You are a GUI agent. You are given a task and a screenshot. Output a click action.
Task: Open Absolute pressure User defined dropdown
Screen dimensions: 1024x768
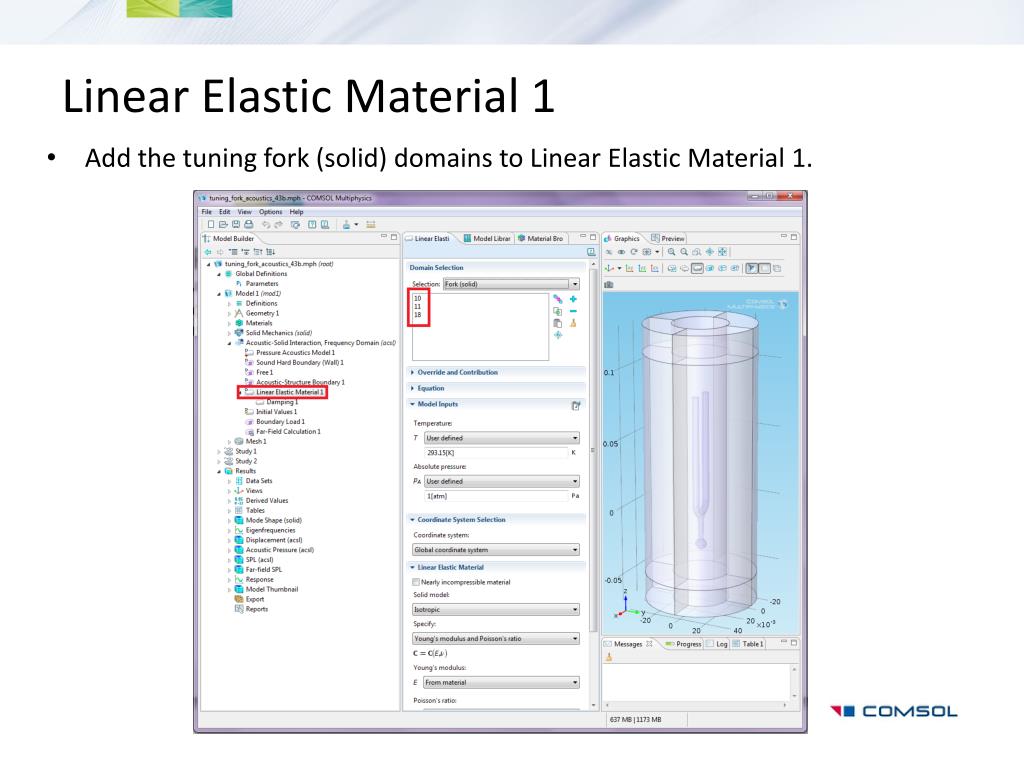(x=502, y=481)
